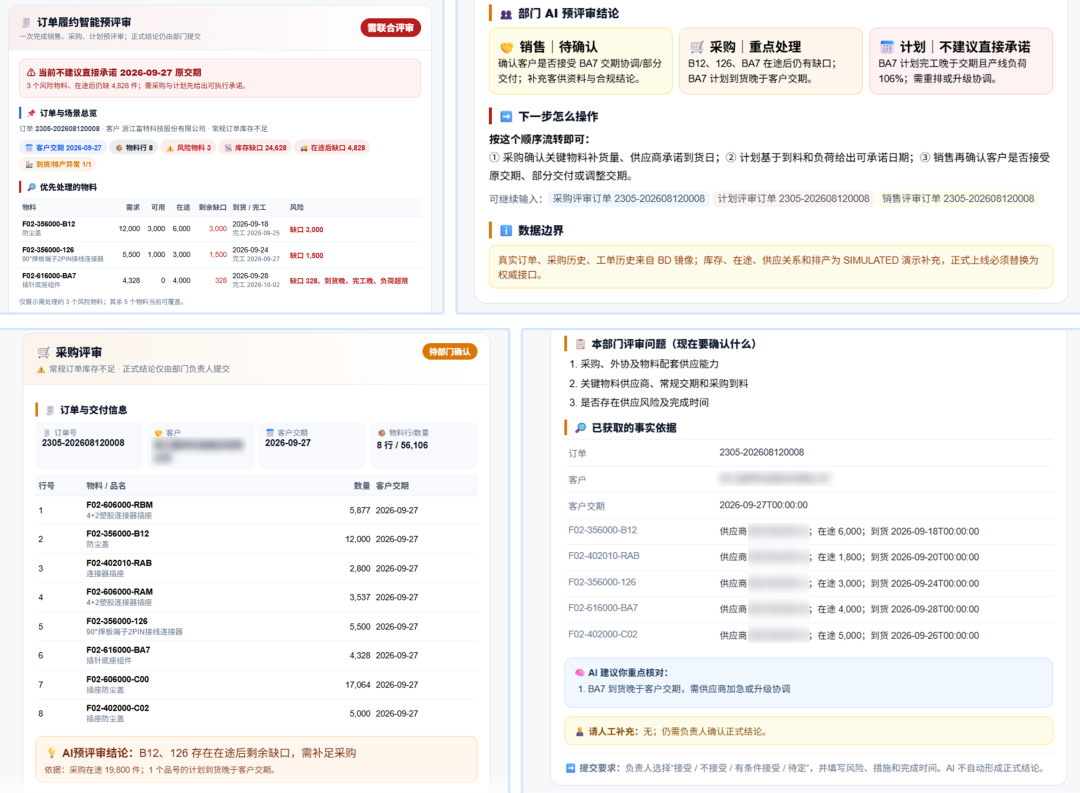Click the orange 待部门确认 badge
Screen dimensions: 1080x793
[450, 351]
